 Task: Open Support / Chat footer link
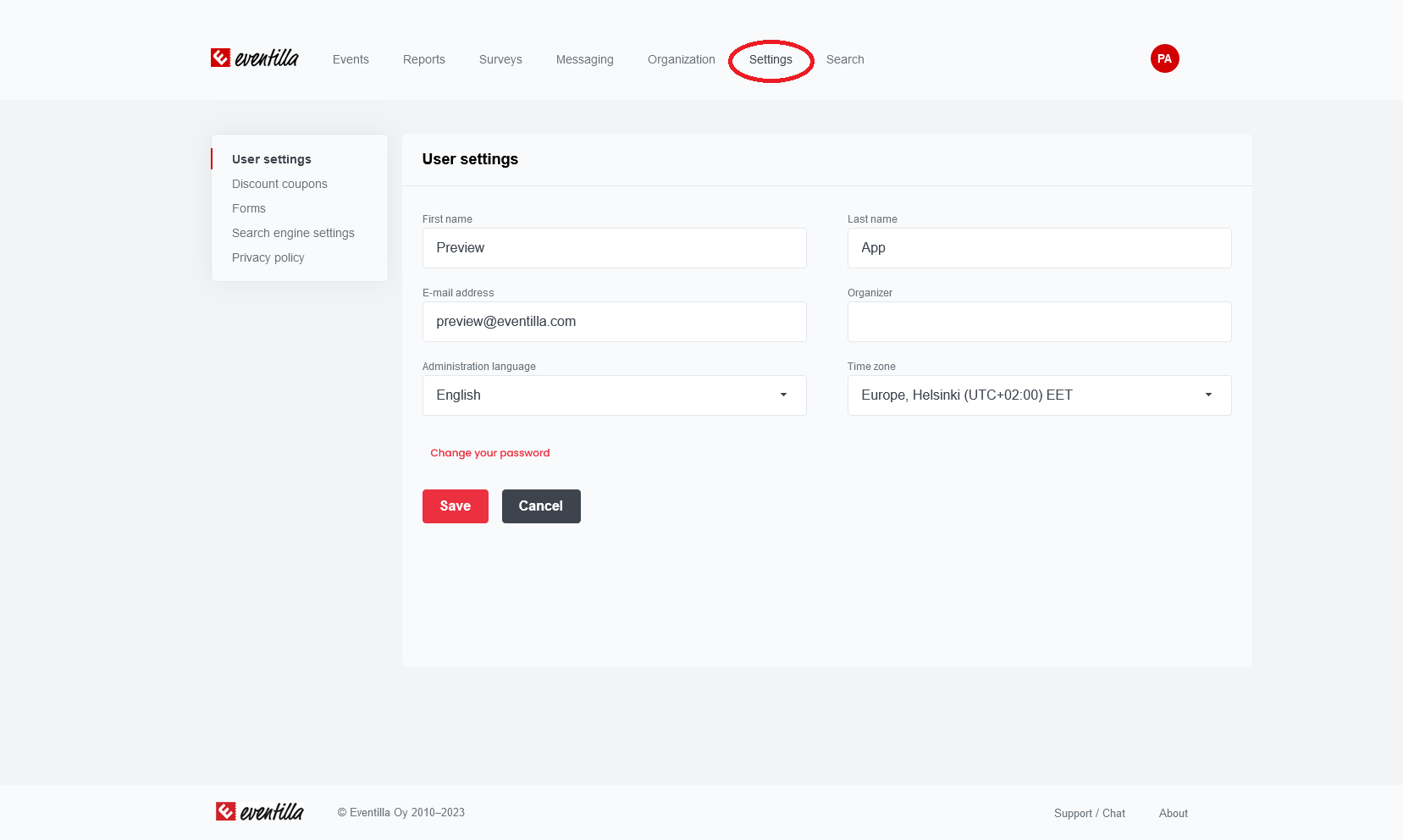1090,813
